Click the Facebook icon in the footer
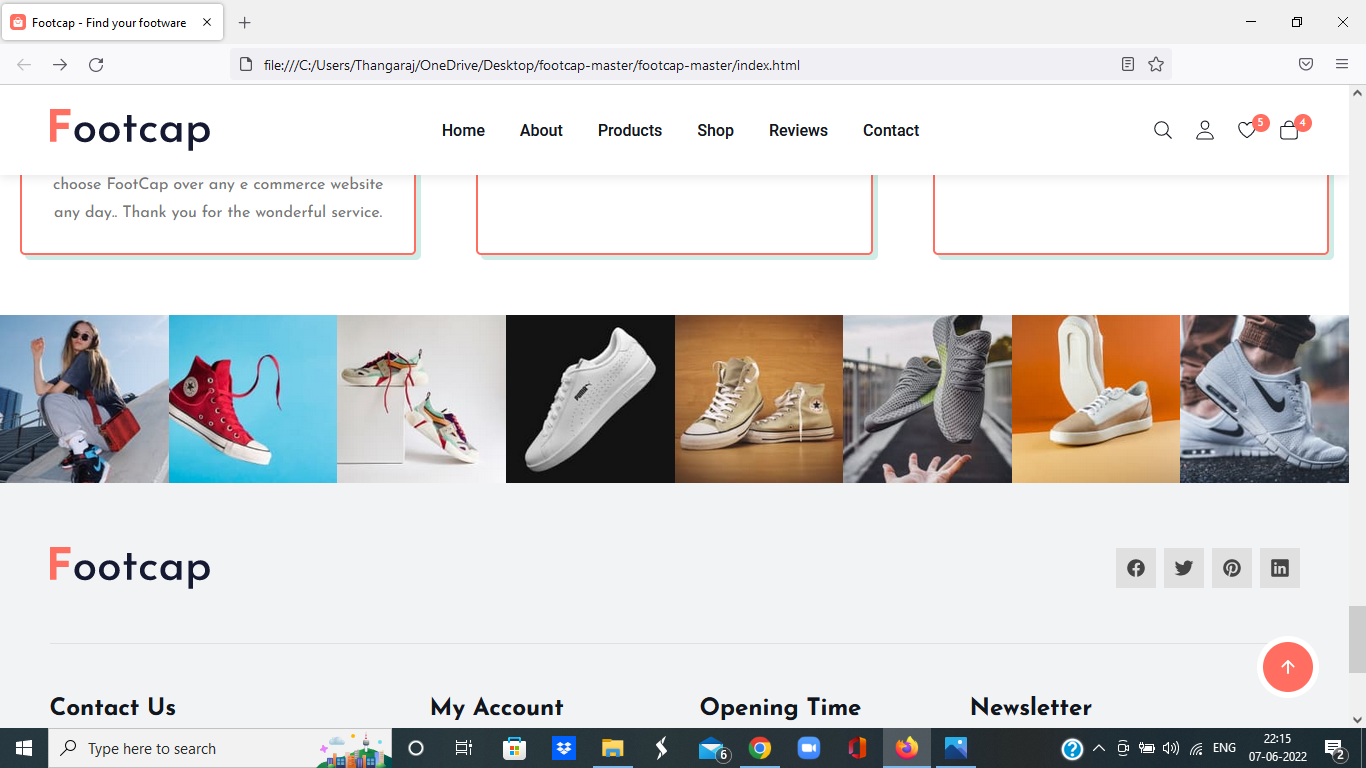This screenshot has width=1366, height=768. pyautogui.click(x=1135, y=567)
